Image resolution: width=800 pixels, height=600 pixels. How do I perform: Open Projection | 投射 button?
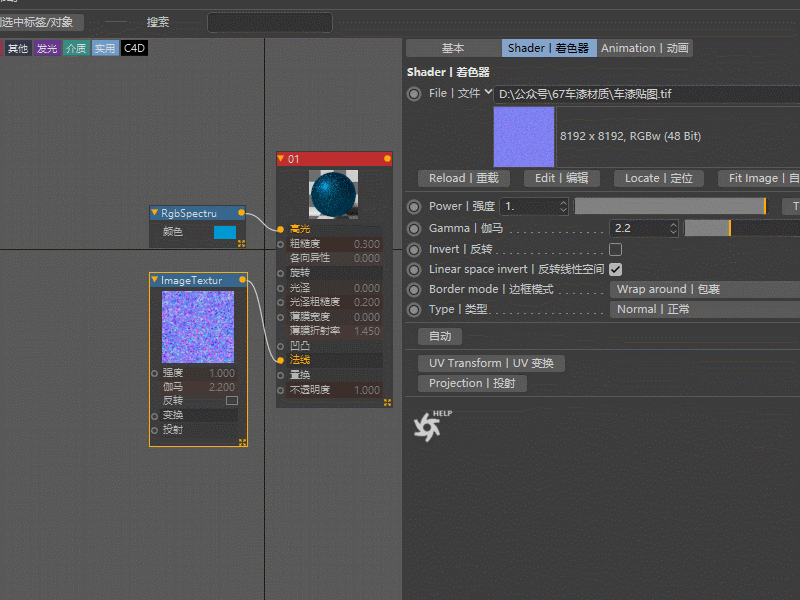472,383
